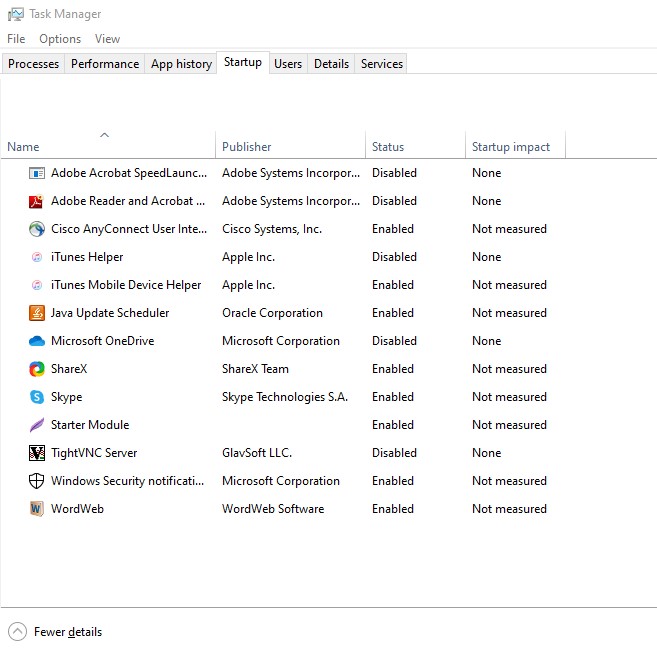The image size is (657, 656).
Task: Switch to the App history tab
Action: [181, 64]
